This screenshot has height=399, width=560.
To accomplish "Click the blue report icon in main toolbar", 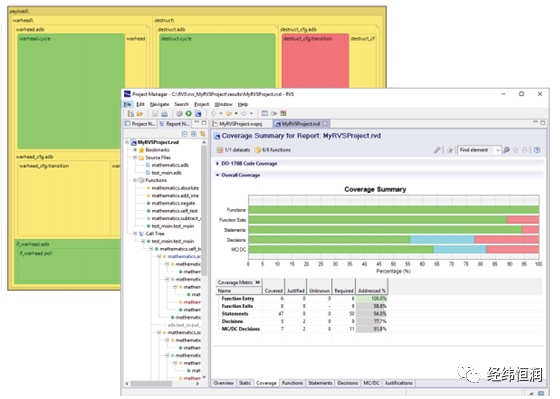I will click(x=198, y=114).
